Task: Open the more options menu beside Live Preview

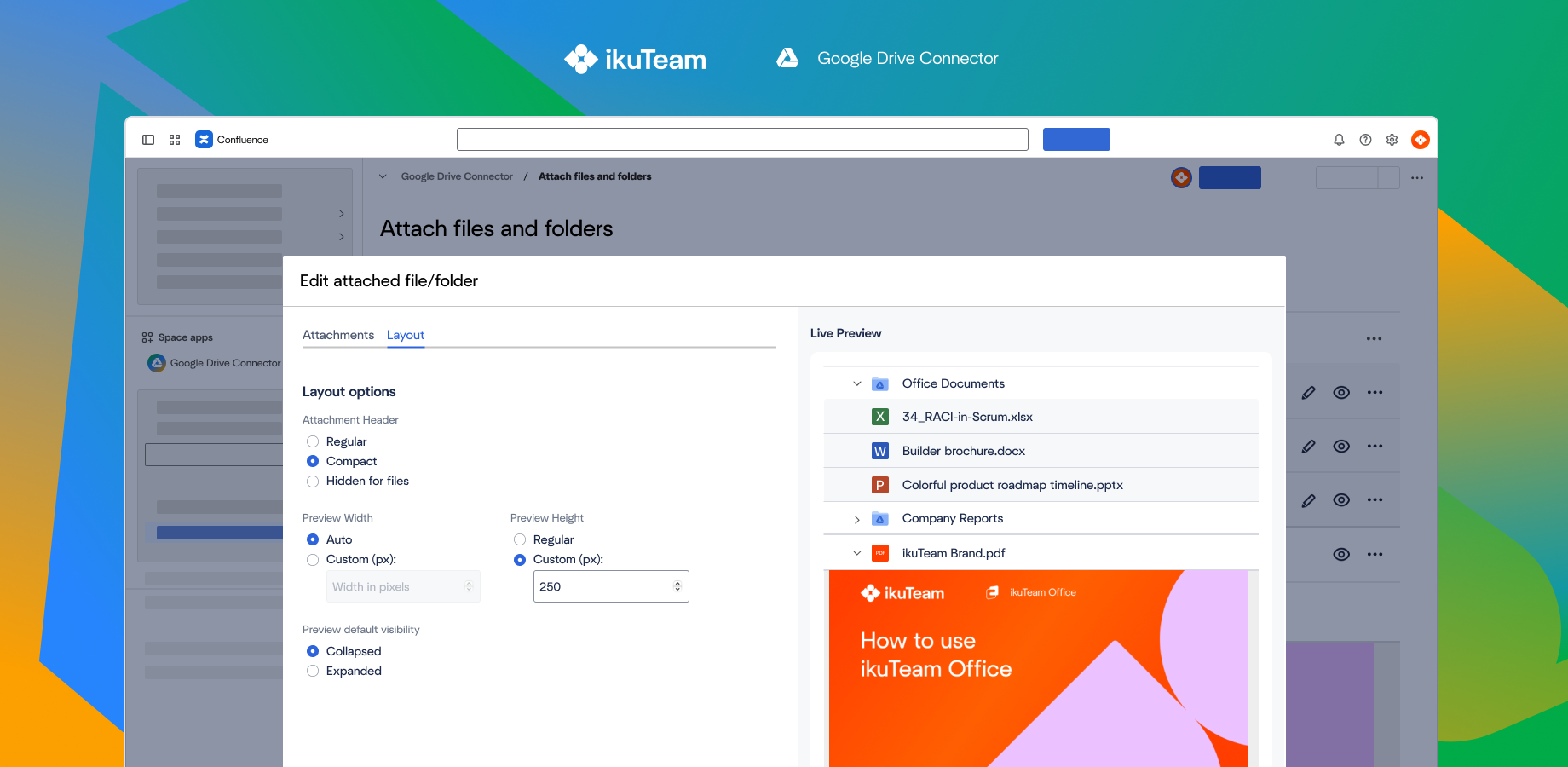Action: pos(1374,338)
